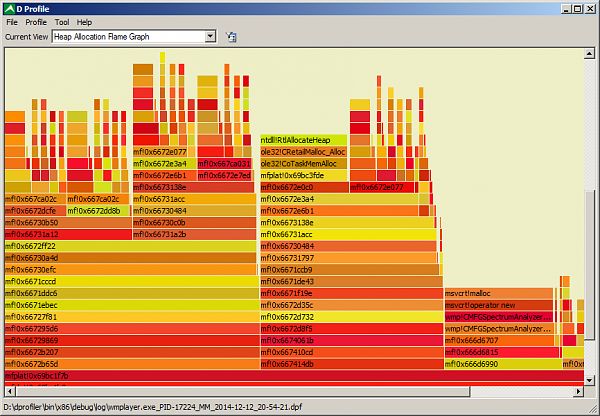Screen dimensions: 600x416
Task: Select the ole32!CRetailMalloc_Alloc frame
Action: (x=304, y=152)
